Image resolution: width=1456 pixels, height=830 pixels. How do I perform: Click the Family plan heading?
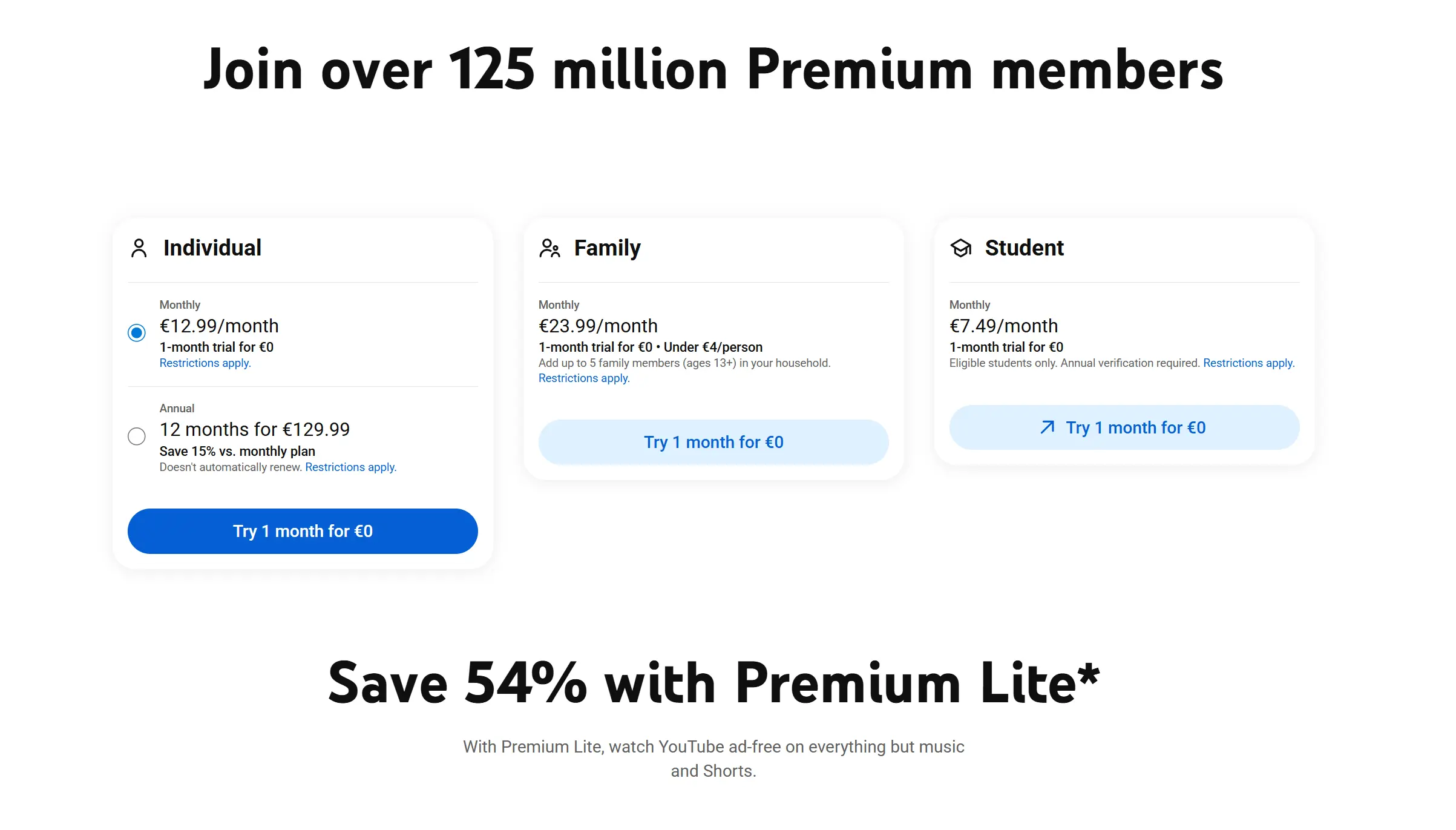click(x=607, y=248)
